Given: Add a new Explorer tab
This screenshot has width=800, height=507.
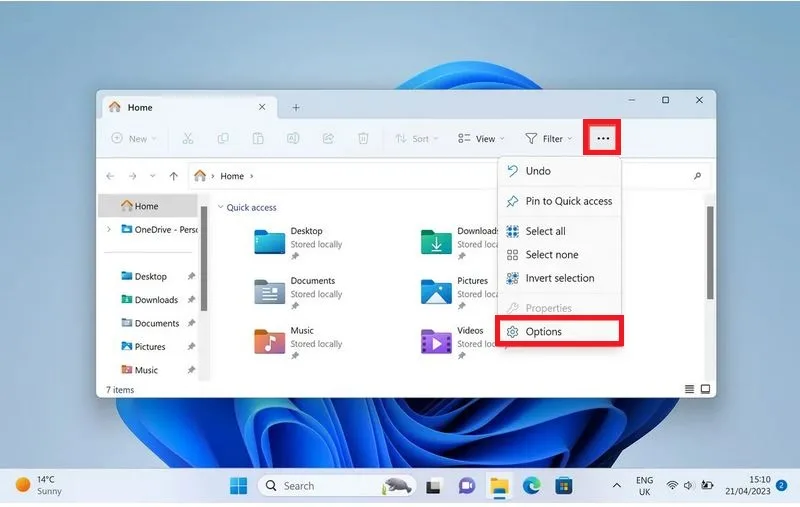Looking at the screenshot, I should point(296,108).
